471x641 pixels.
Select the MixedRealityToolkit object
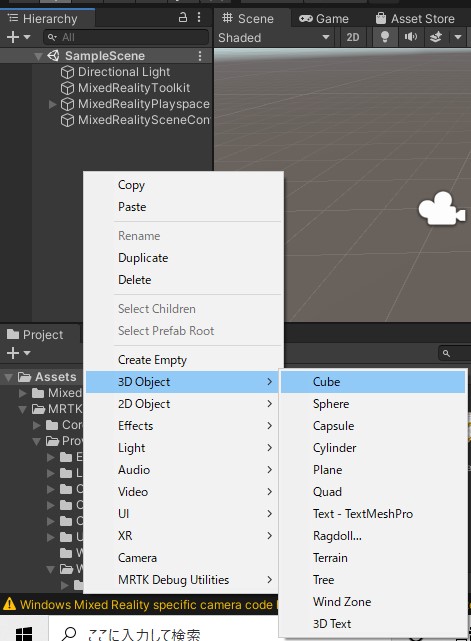(134, 88)
